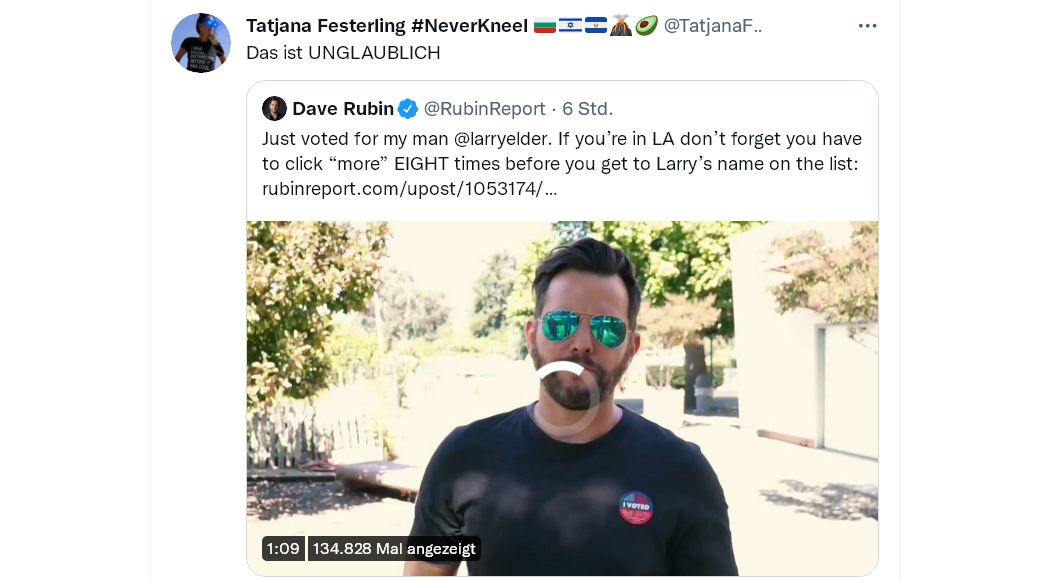The image size is (1050, 582).
Task: Click the 1:09 video duration badge
Action: 283,549
